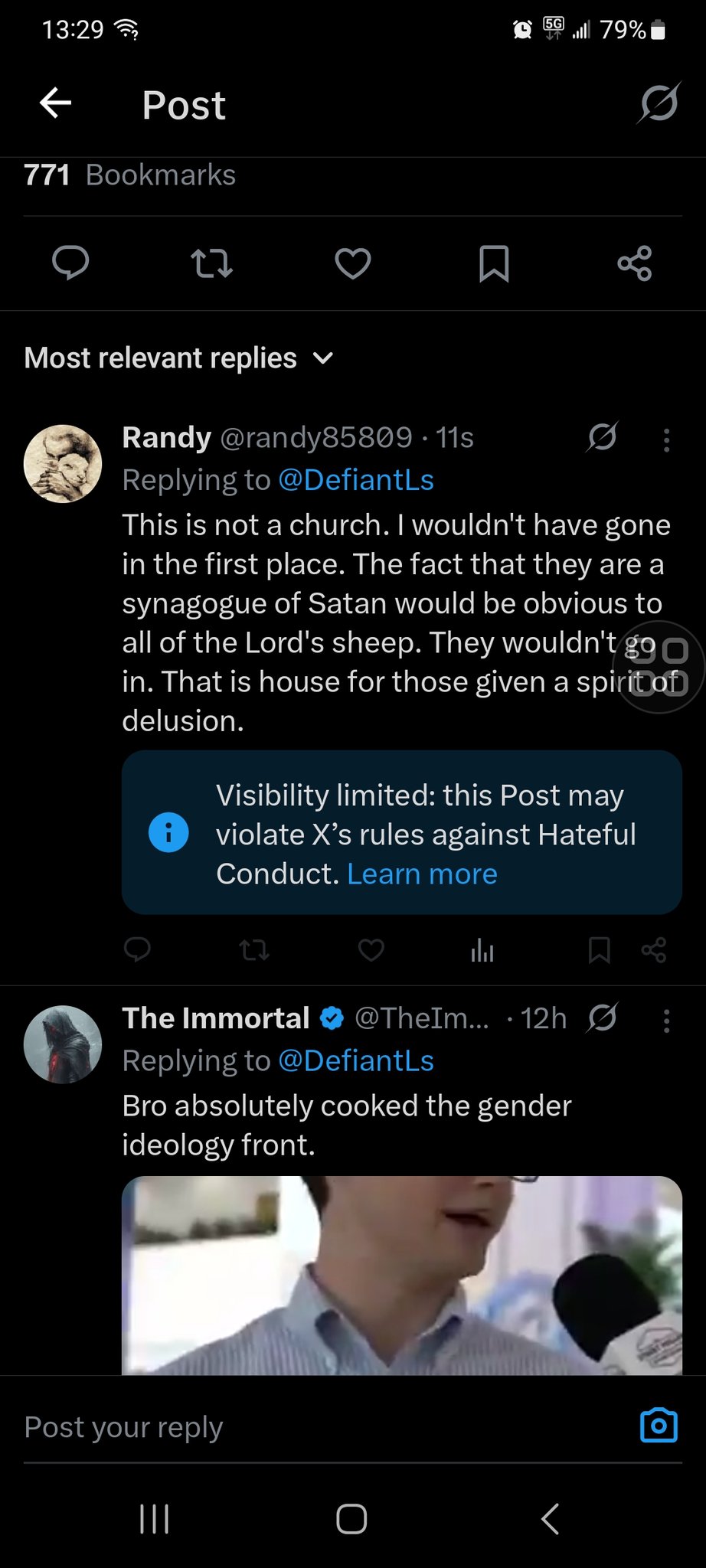Tap the back arrow in Post header
The image size is (706, 1568).
55,103
